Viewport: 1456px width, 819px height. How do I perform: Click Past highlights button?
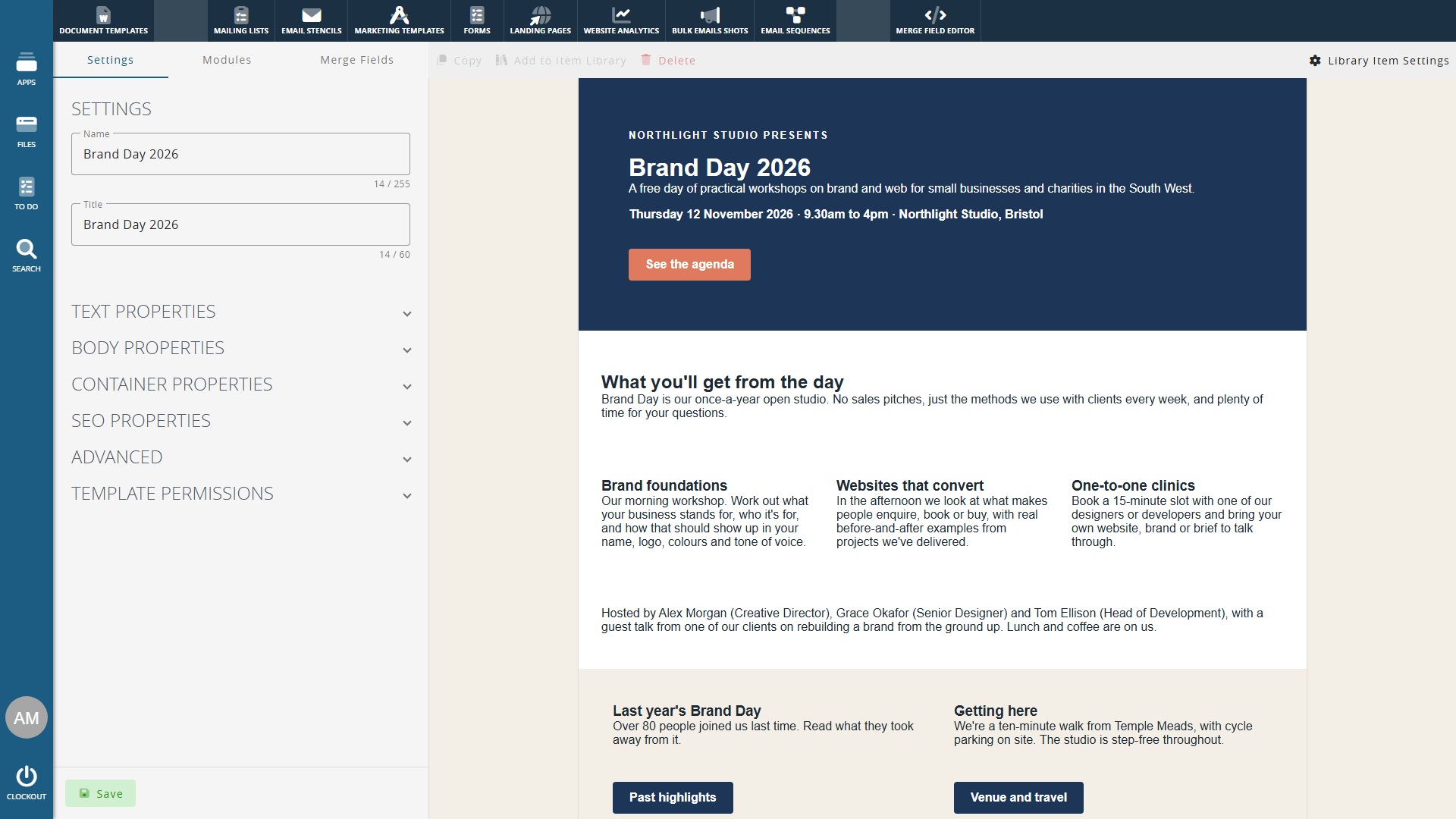tap(673, 798)
